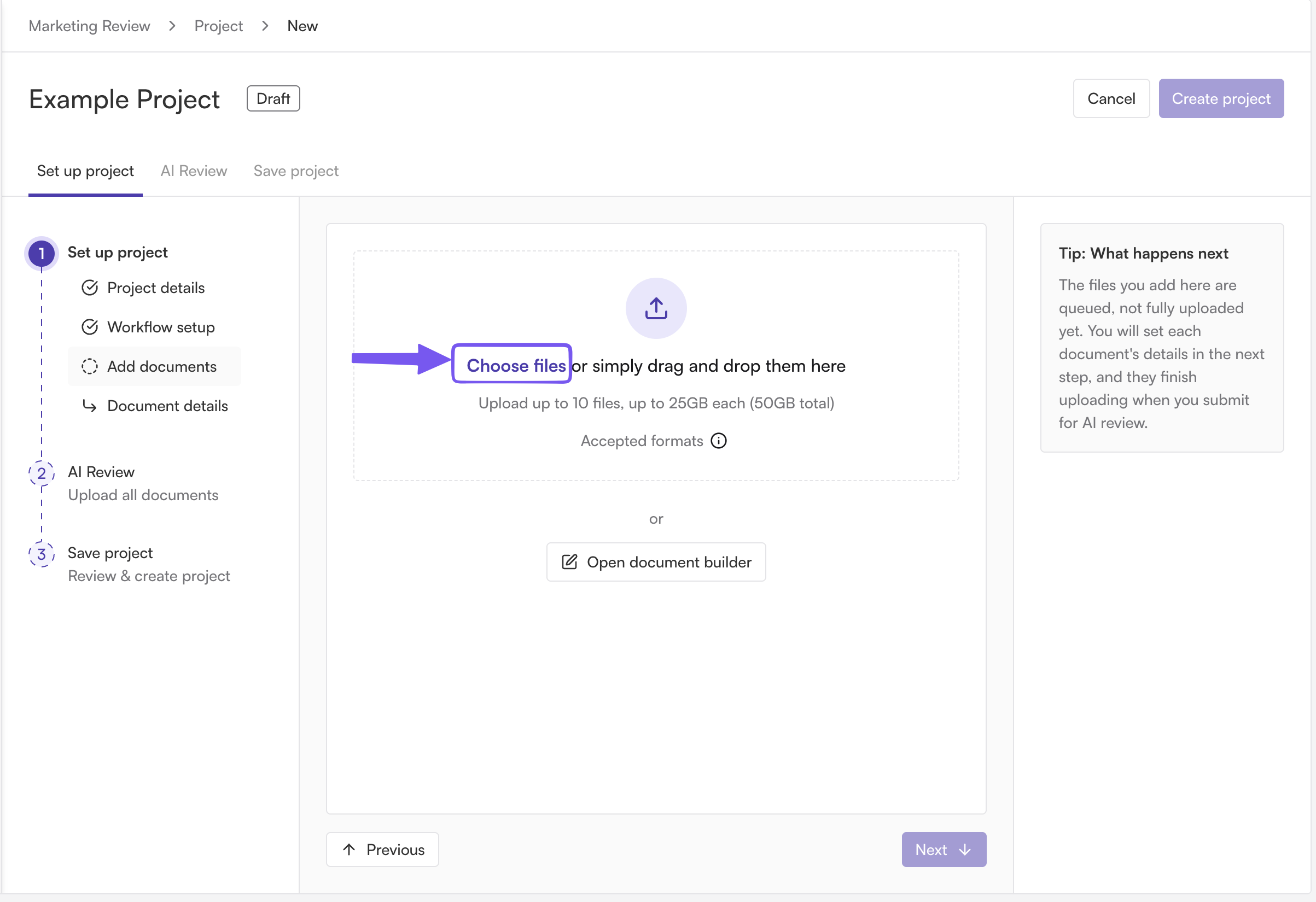Click the Project breadcrumb link

coord(218,26)
